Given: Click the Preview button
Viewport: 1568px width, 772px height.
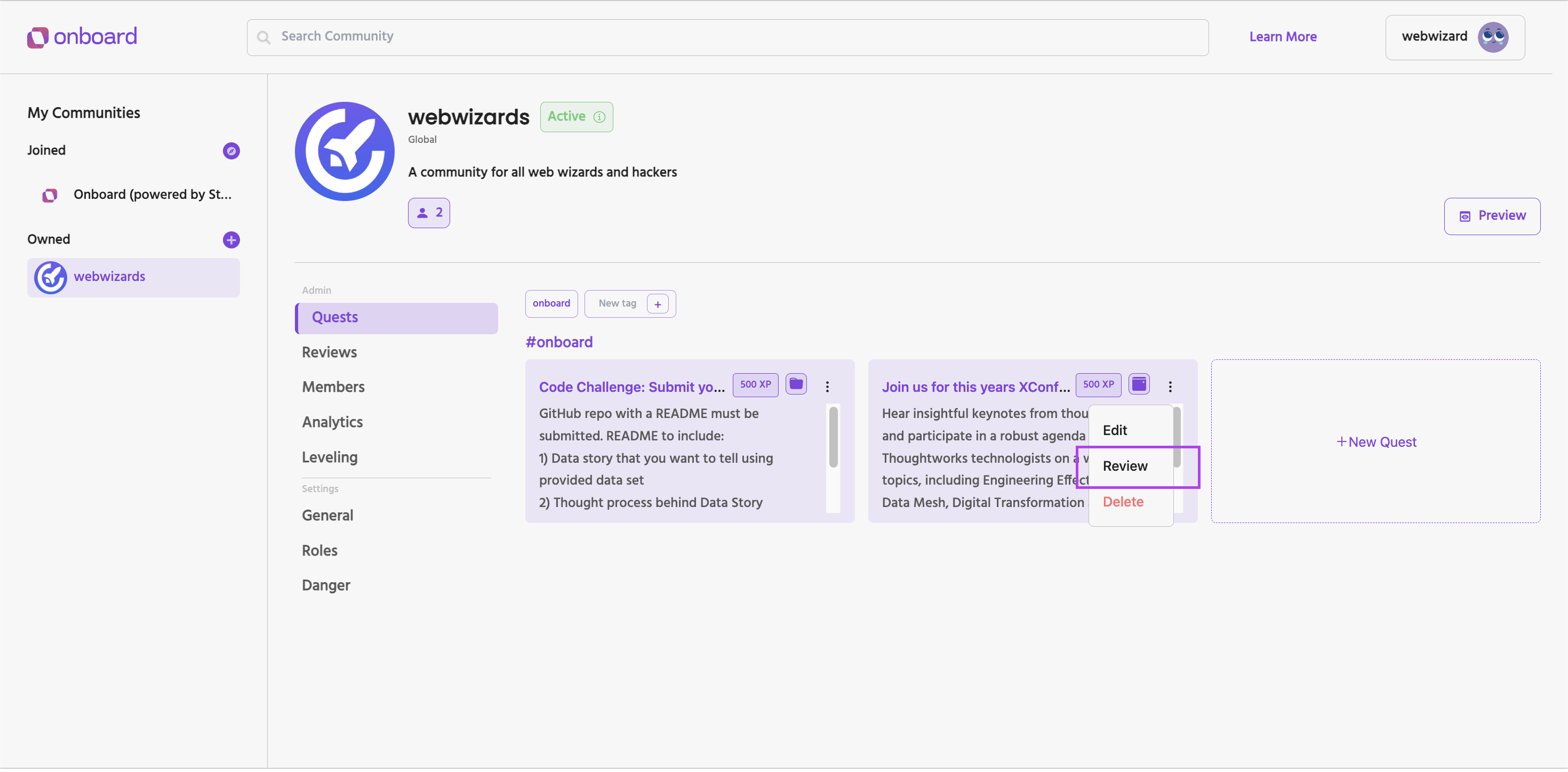Looking at the screenshot, I should click(x=1492, y=216).
